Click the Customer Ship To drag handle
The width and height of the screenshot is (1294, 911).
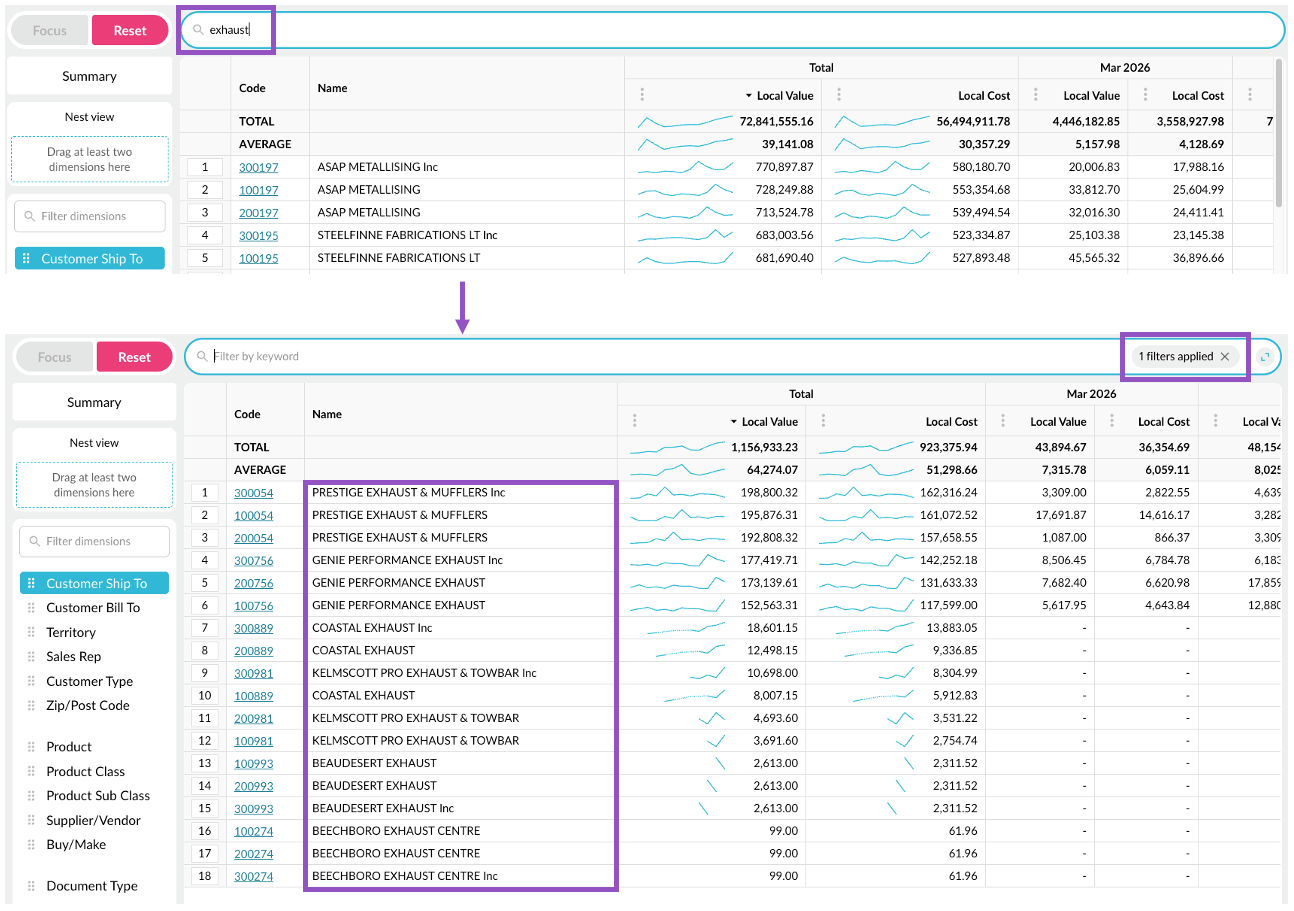(x=31, y=584)
